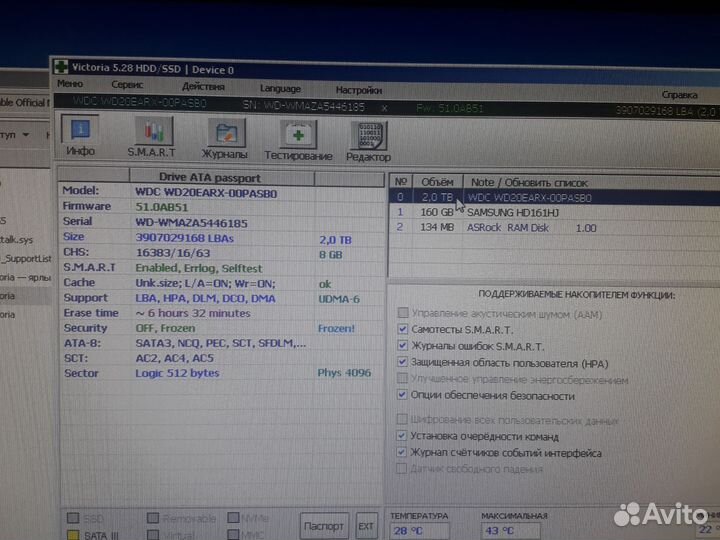
Task: Click the № column header
Action: click(401, 181)
